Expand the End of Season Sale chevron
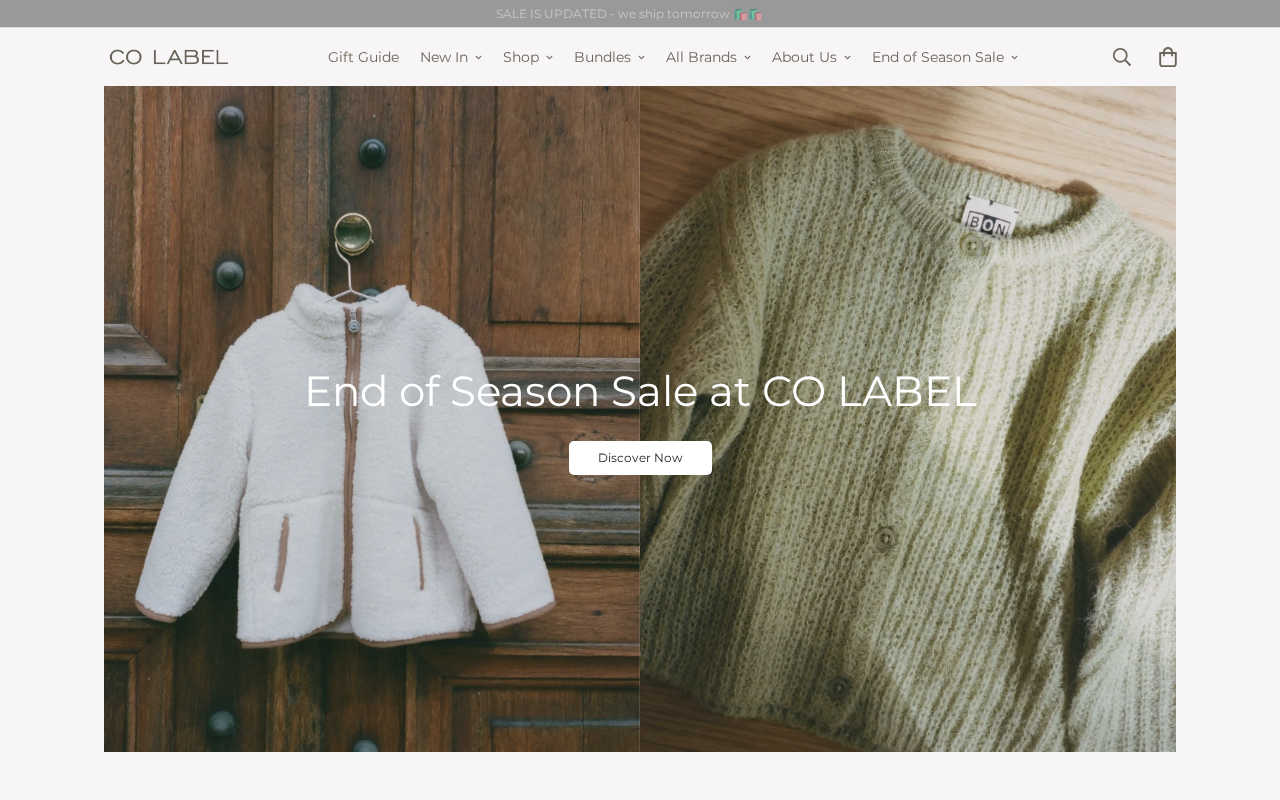Viewport: 1280px width, 800px height. pyautogui.click(x=1014, y=58)
